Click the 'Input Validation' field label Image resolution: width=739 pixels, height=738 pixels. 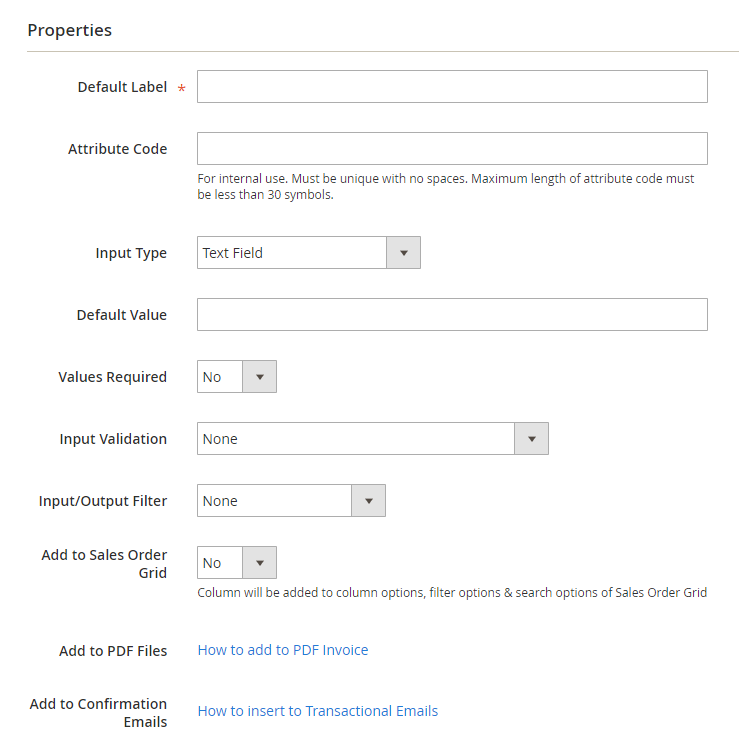tap(113, 439)
